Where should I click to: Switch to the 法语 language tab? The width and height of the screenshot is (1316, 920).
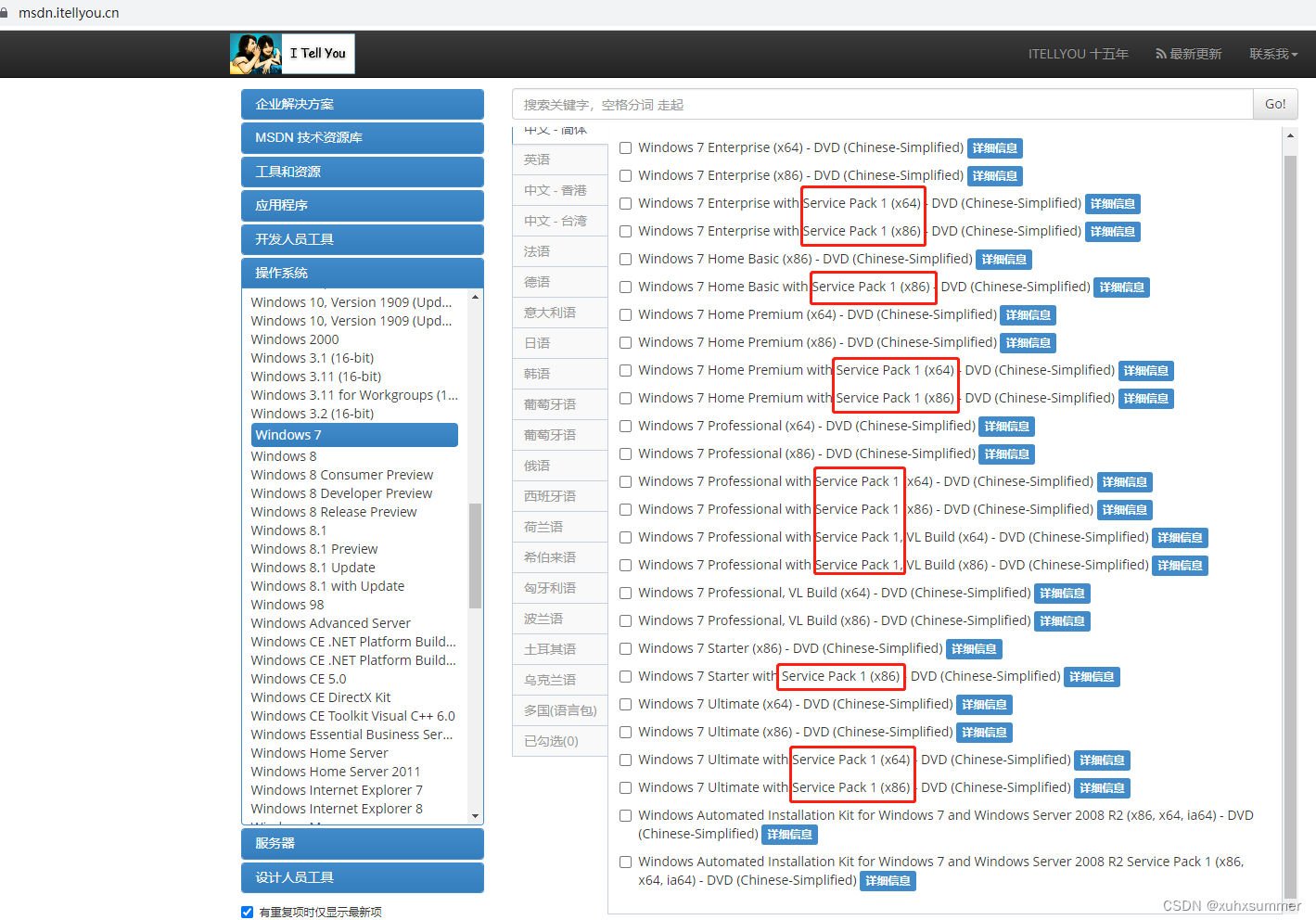click(x=560, y=251)
